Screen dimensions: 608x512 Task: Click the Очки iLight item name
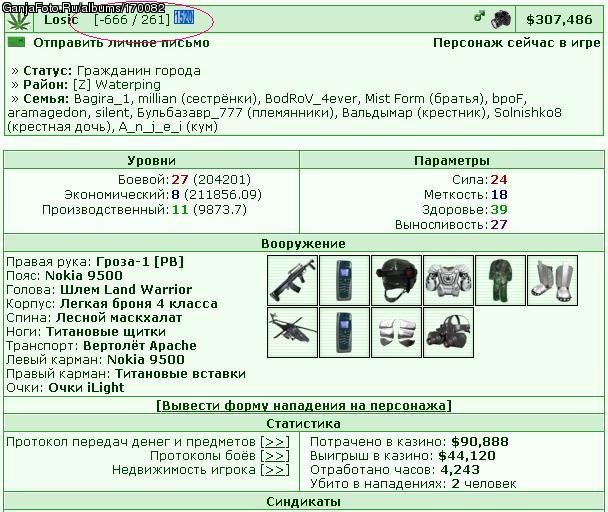point(86,387)
